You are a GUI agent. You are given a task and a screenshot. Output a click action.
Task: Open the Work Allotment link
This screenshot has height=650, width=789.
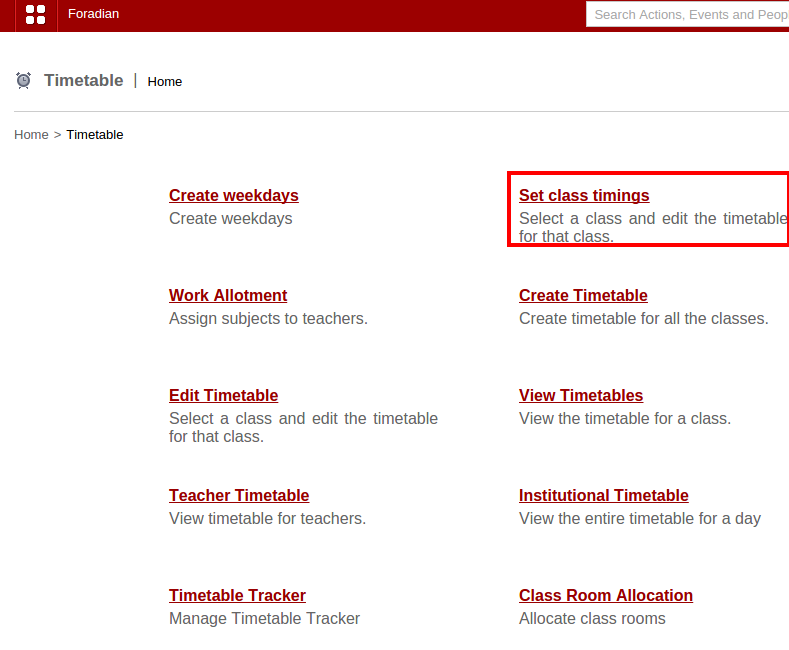(x=228, y=295)
